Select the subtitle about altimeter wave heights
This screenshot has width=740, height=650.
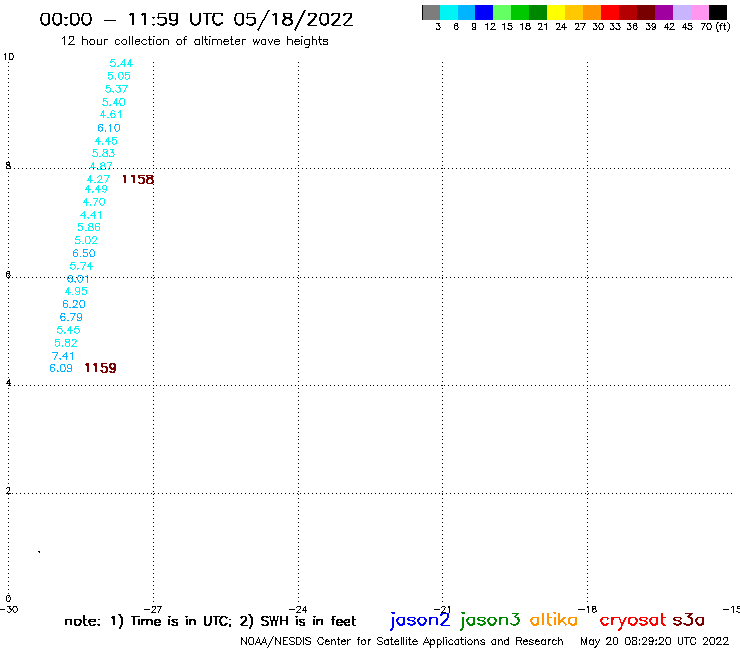[x=194, y=41]
